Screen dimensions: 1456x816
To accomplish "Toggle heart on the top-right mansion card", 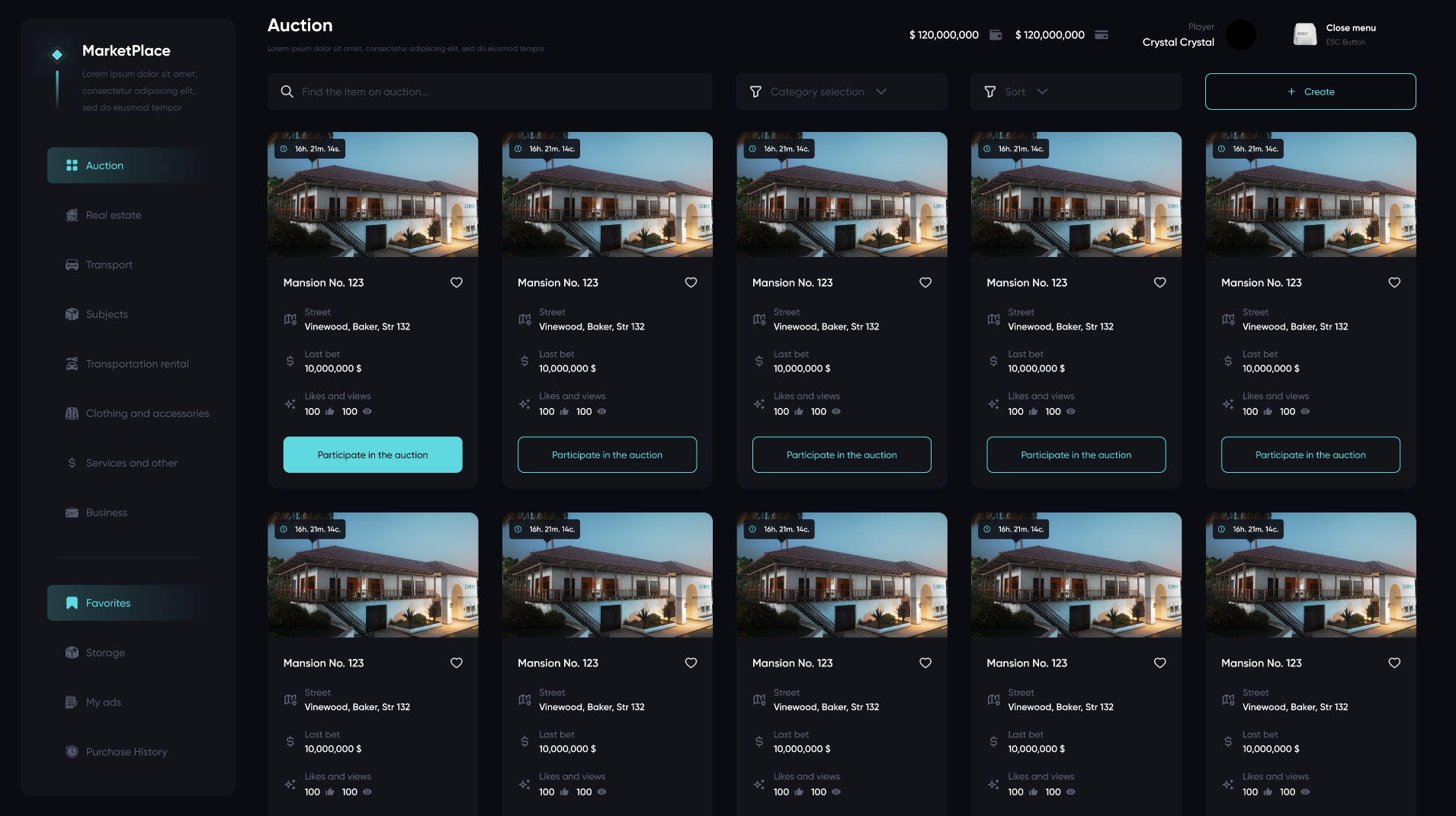I will pos(1394,283).
